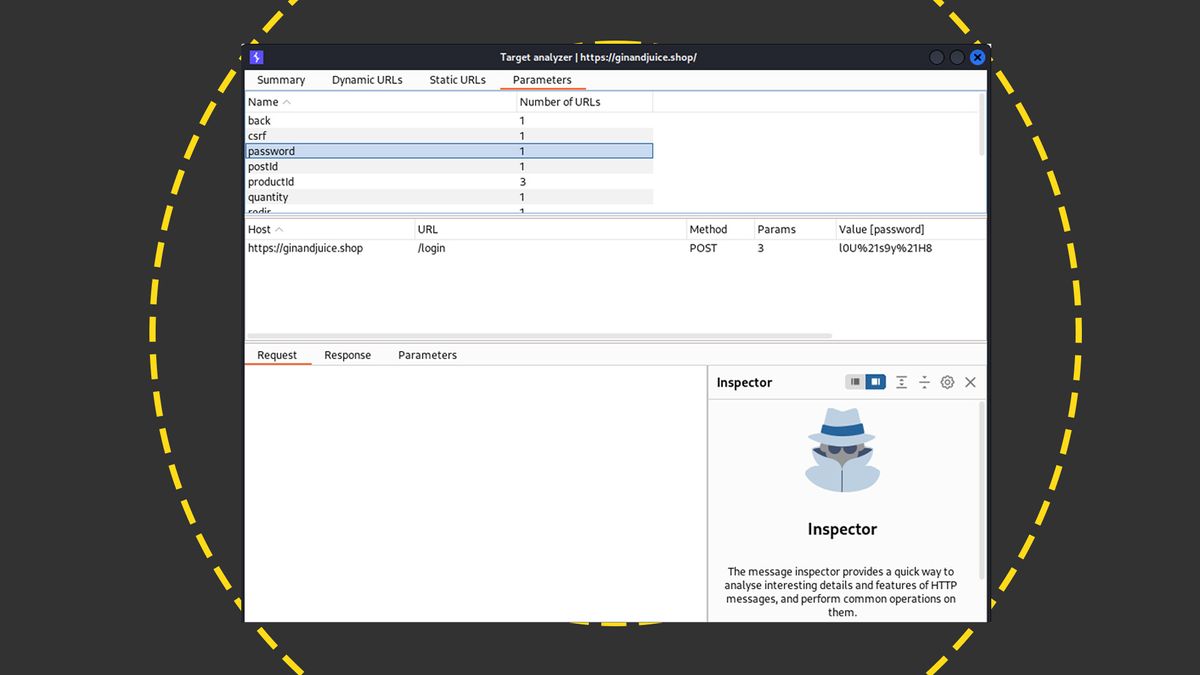Open the lower Parameters tab
The width and height of the screenshot is (1200, 675).
[427, 354]
